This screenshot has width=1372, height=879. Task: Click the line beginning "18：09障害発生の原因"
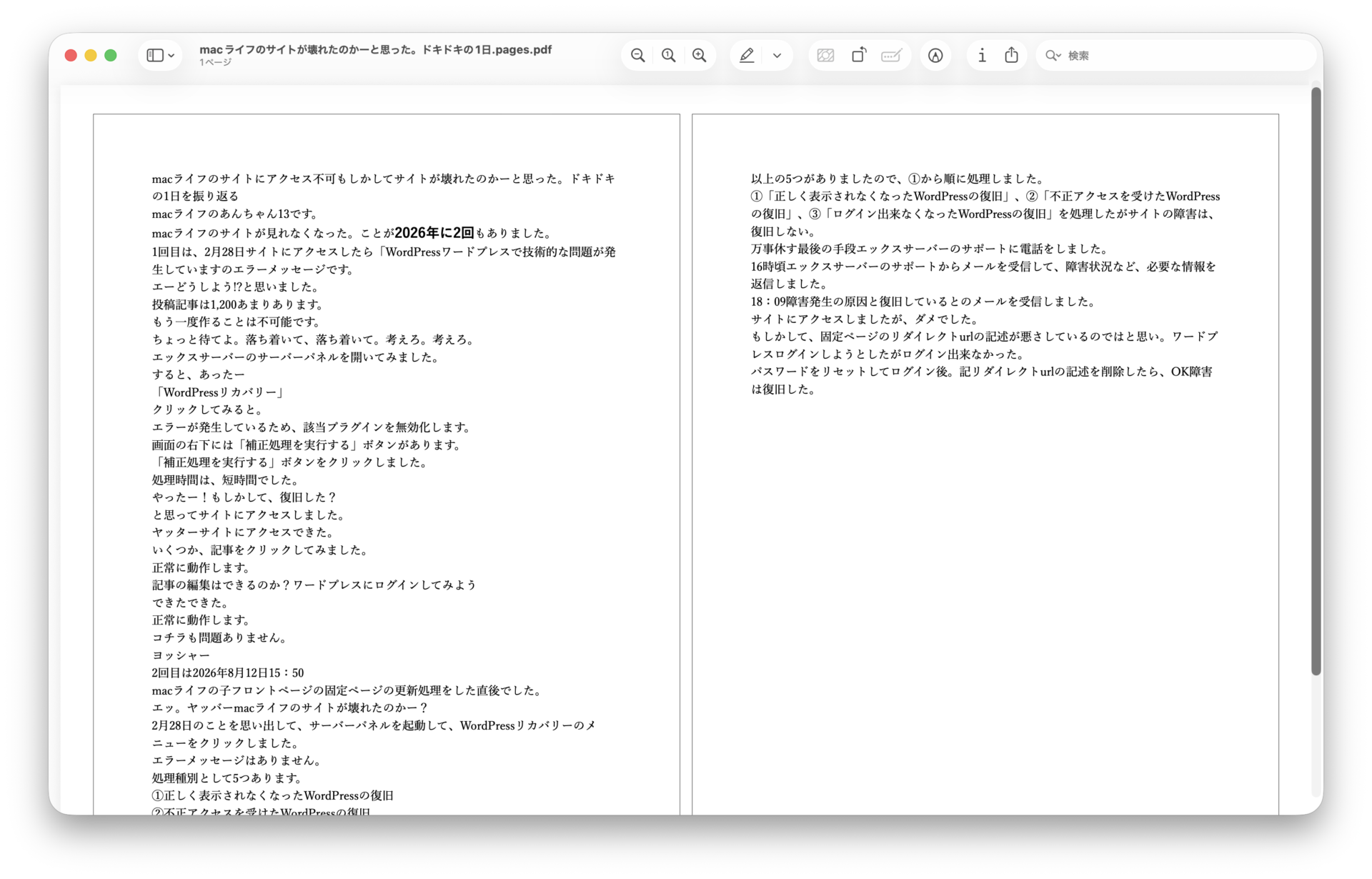pos(924,302)
